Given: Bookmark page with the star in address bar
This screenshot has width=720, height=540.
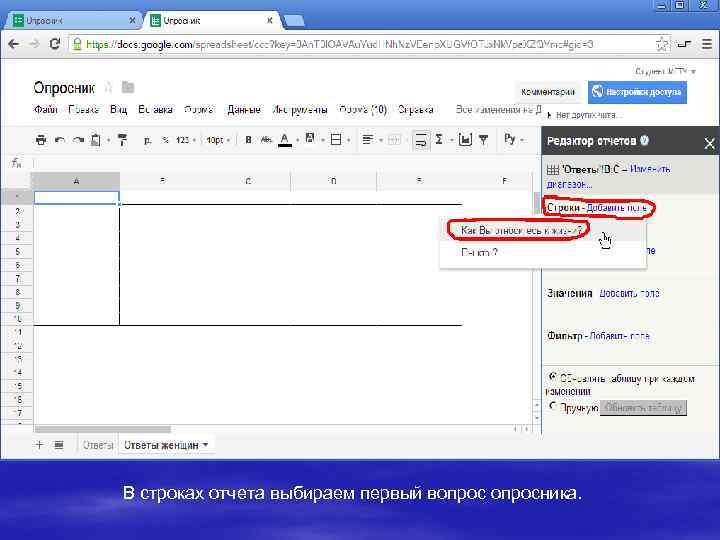Looking at the screenshot, I should pyautogui.click(x=661, y=45).
